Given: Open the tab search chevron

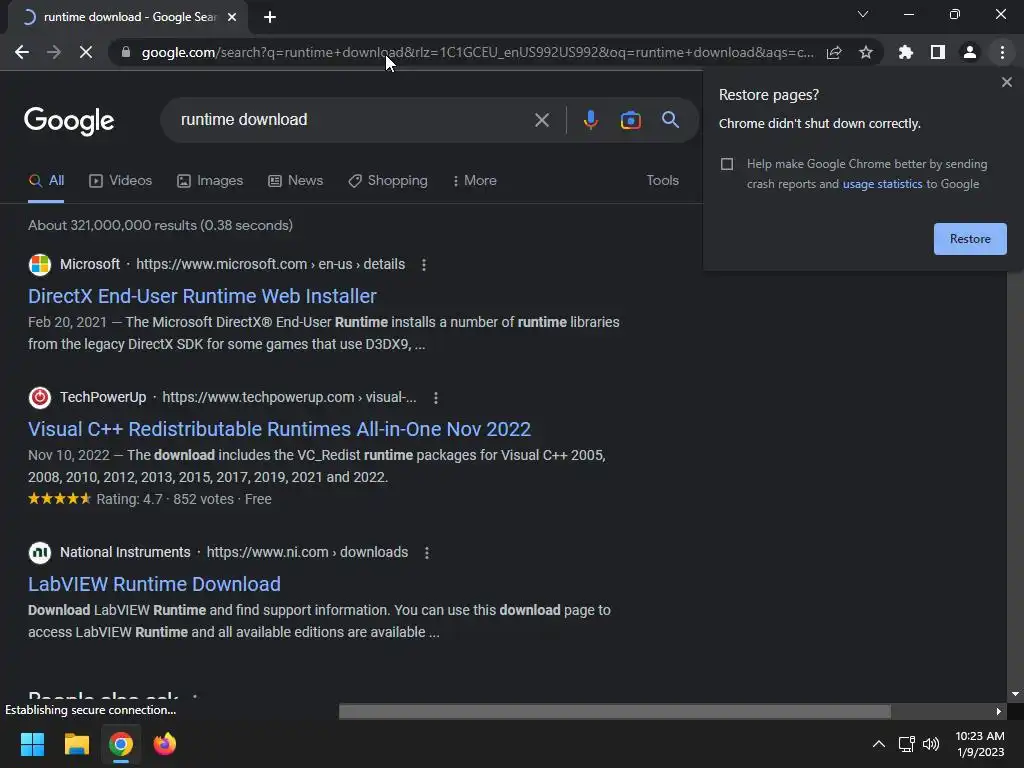Looking at the screenshot, I should coord(863,14).
